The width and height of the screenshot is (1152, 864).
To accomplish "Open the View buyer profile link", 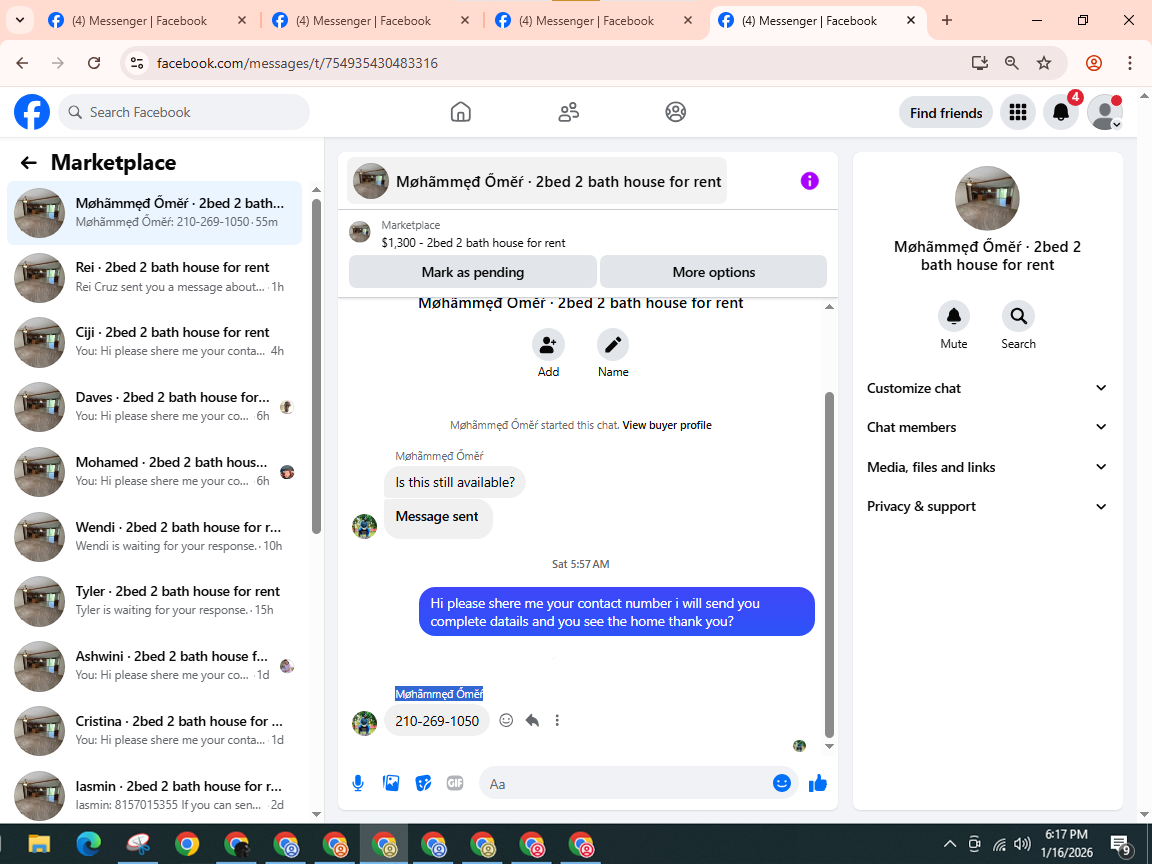I will click(x=667, y=425).
